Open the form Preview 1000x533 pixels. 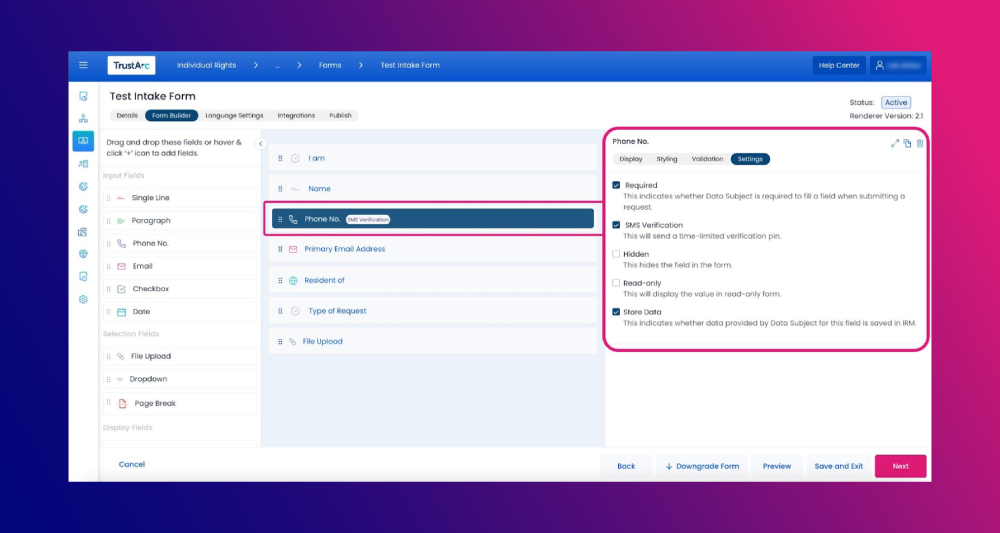(x=777, y=466)
